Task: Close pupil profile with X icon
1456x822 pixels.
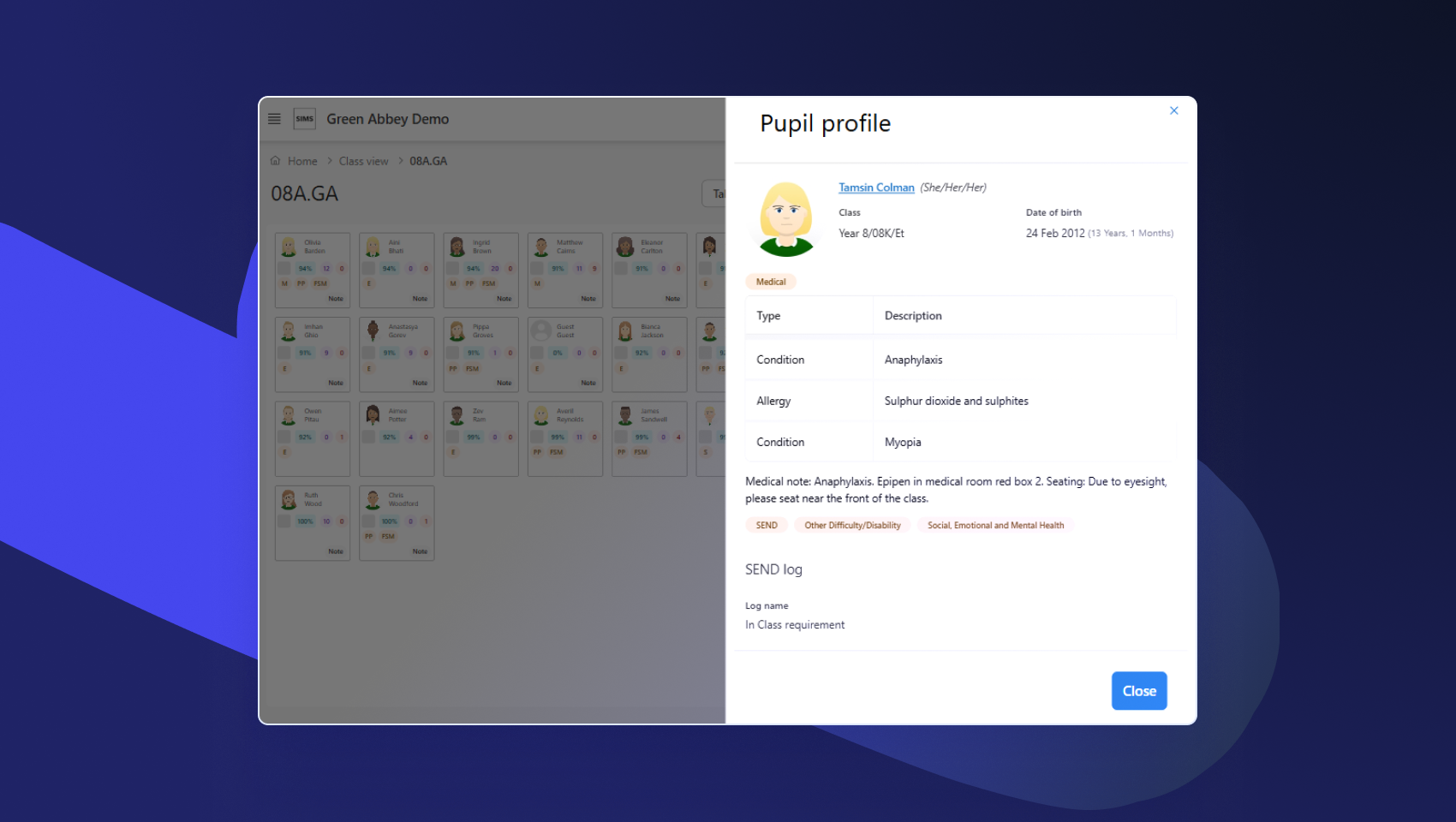Action: (1173, 110)
